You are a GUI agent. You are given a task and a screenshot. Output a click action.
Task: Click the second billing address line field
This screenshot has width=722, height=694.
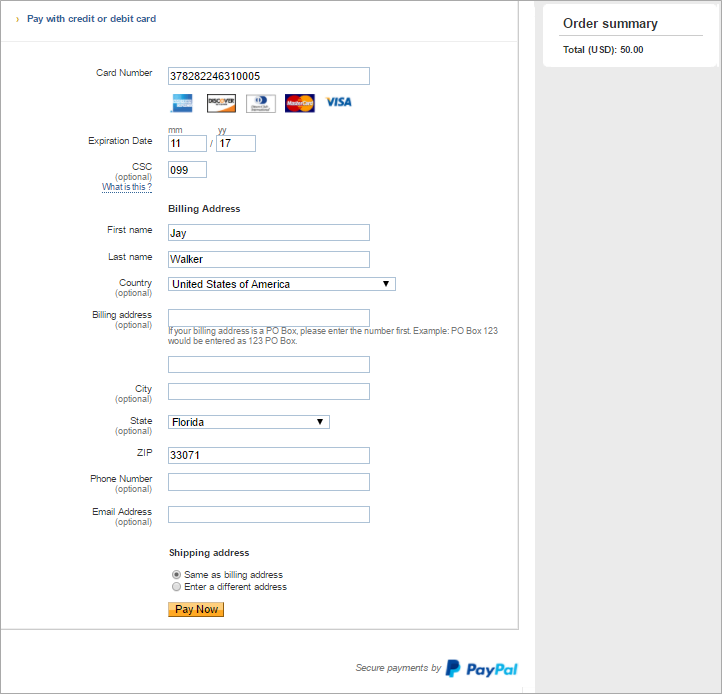[x=268, y=364]
